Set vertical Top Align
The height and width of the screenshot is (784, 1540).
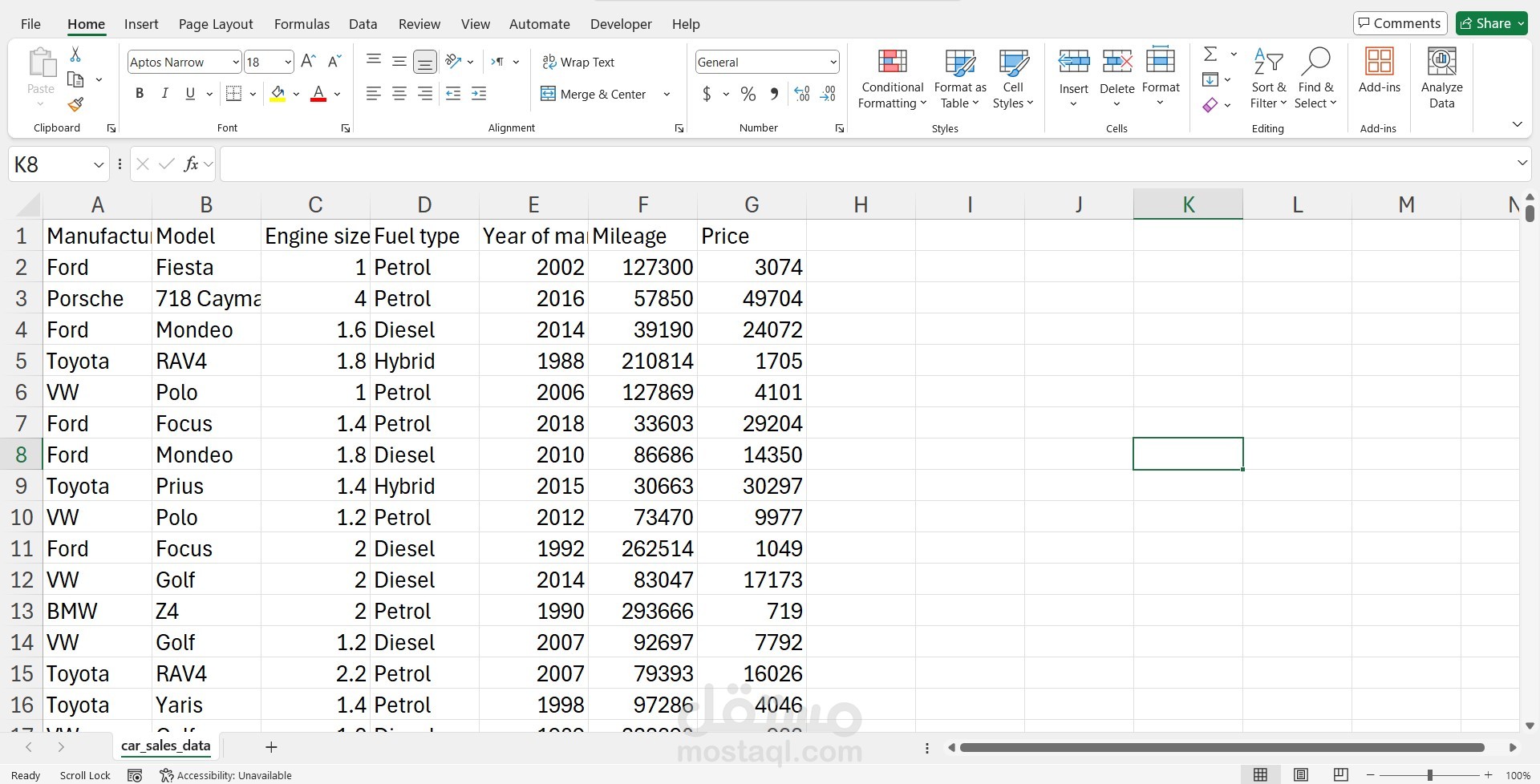(x=374, y=61)
